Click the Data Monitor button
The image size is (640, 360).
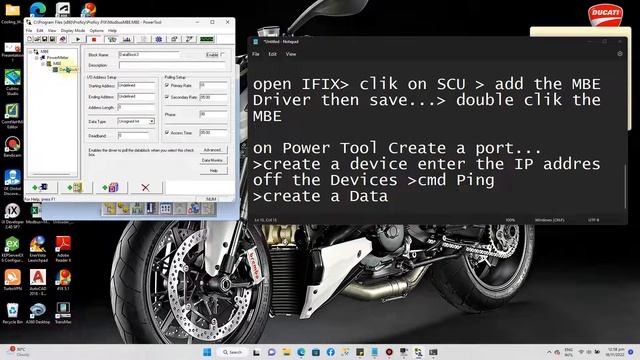pyautogui.click(x=213, y=160)
